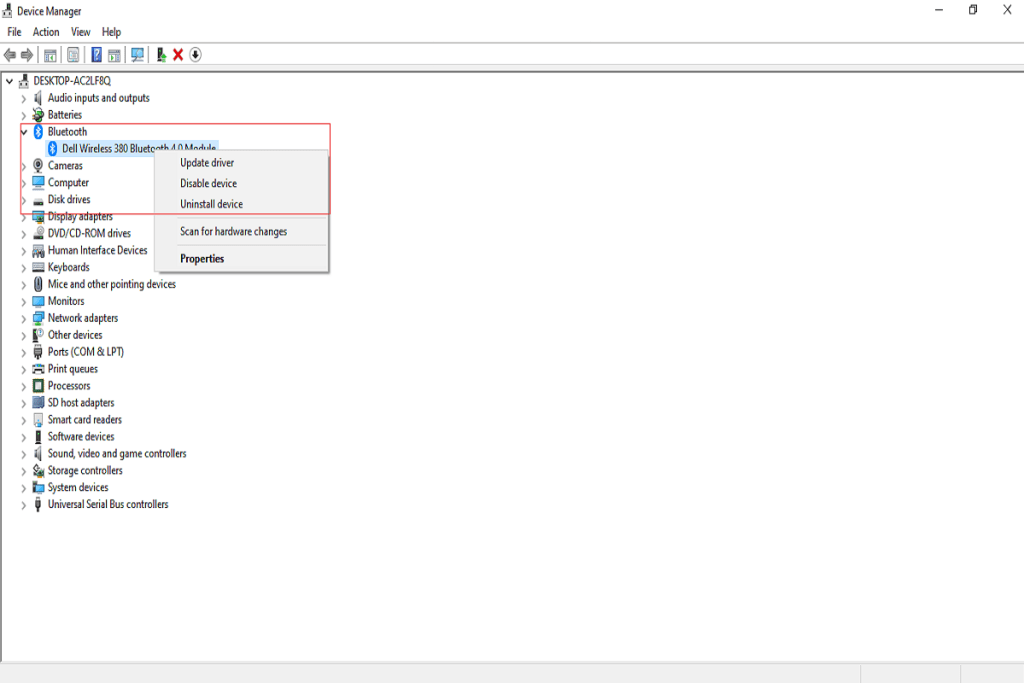1024x683 pixels.
Task: Select the Network adapters label
Action: point(83,318)
